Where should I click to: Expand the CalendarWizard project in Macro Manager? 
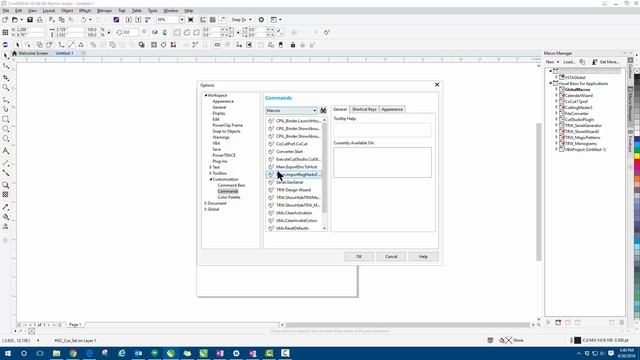[556, 96]
